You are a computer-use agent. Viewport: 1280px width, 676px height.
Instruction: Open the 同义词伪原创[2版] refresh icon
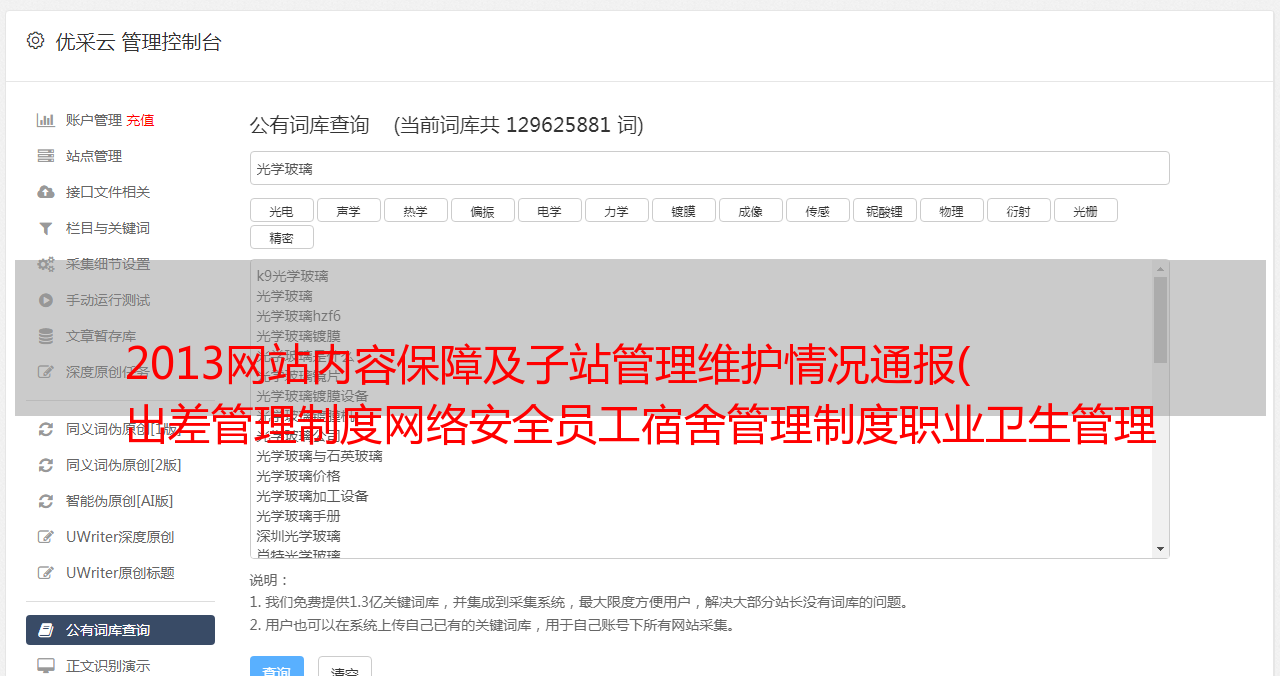[46, 465]
